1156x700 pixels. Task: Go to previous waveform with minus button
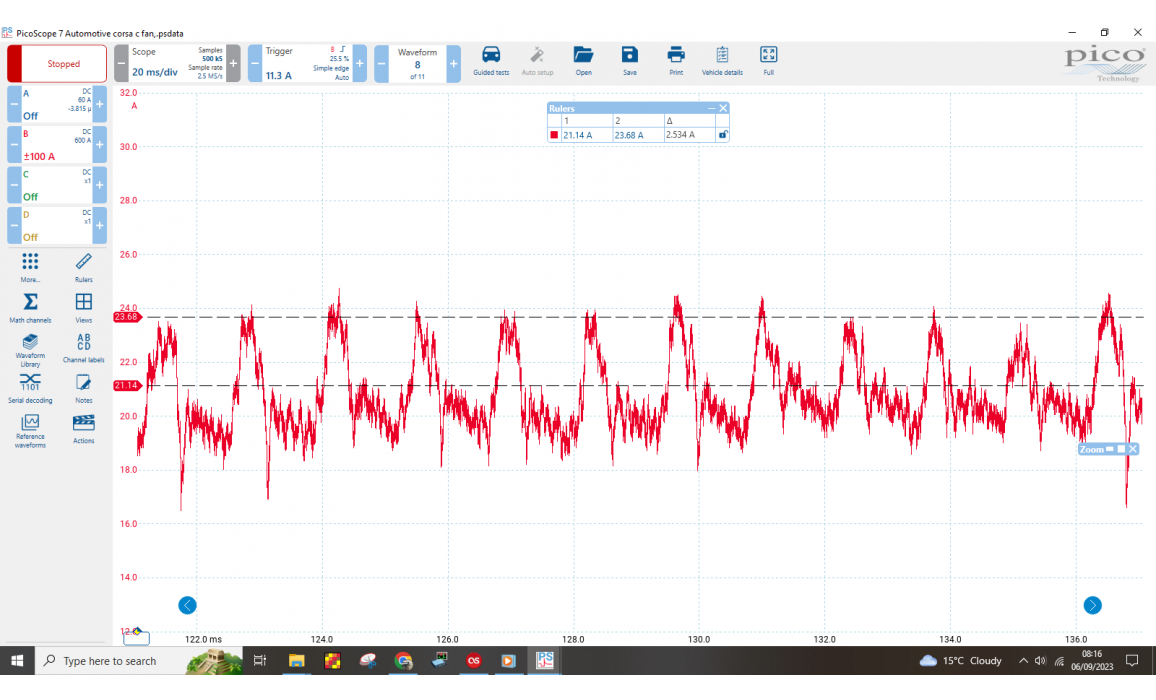coord(382,63)
